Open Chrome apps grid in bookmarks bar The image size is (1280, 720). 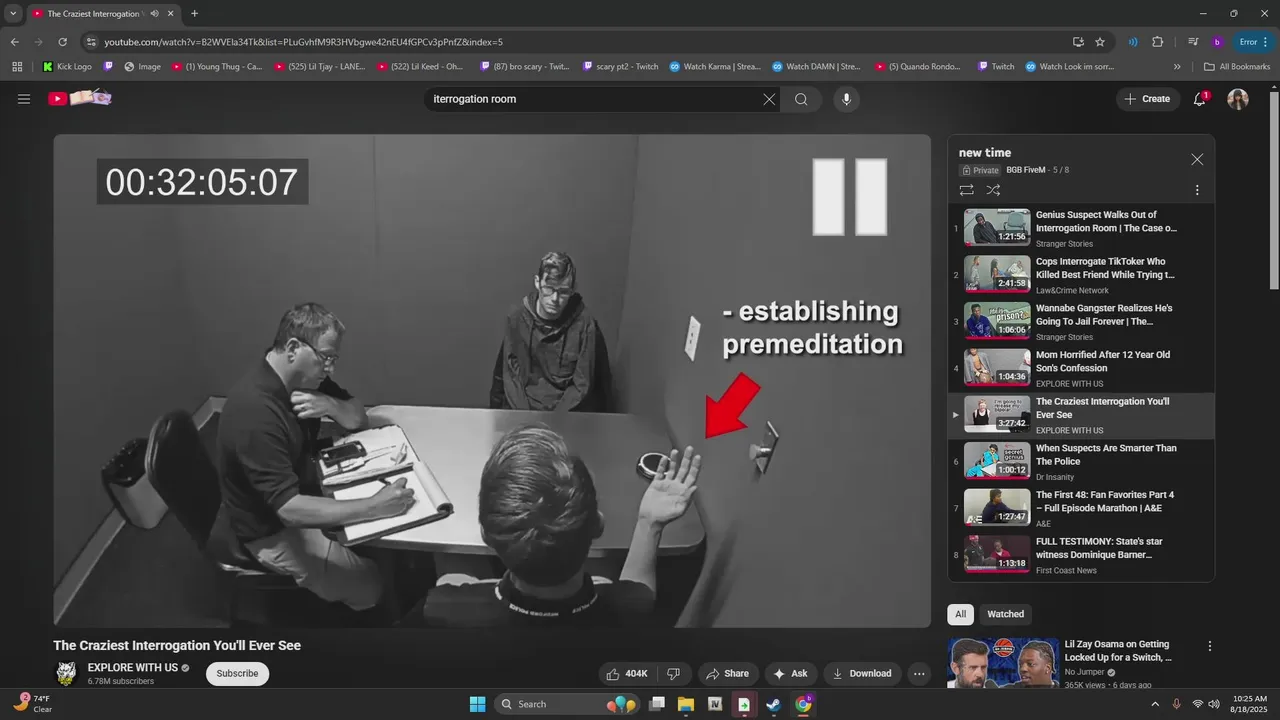point(17,67)
